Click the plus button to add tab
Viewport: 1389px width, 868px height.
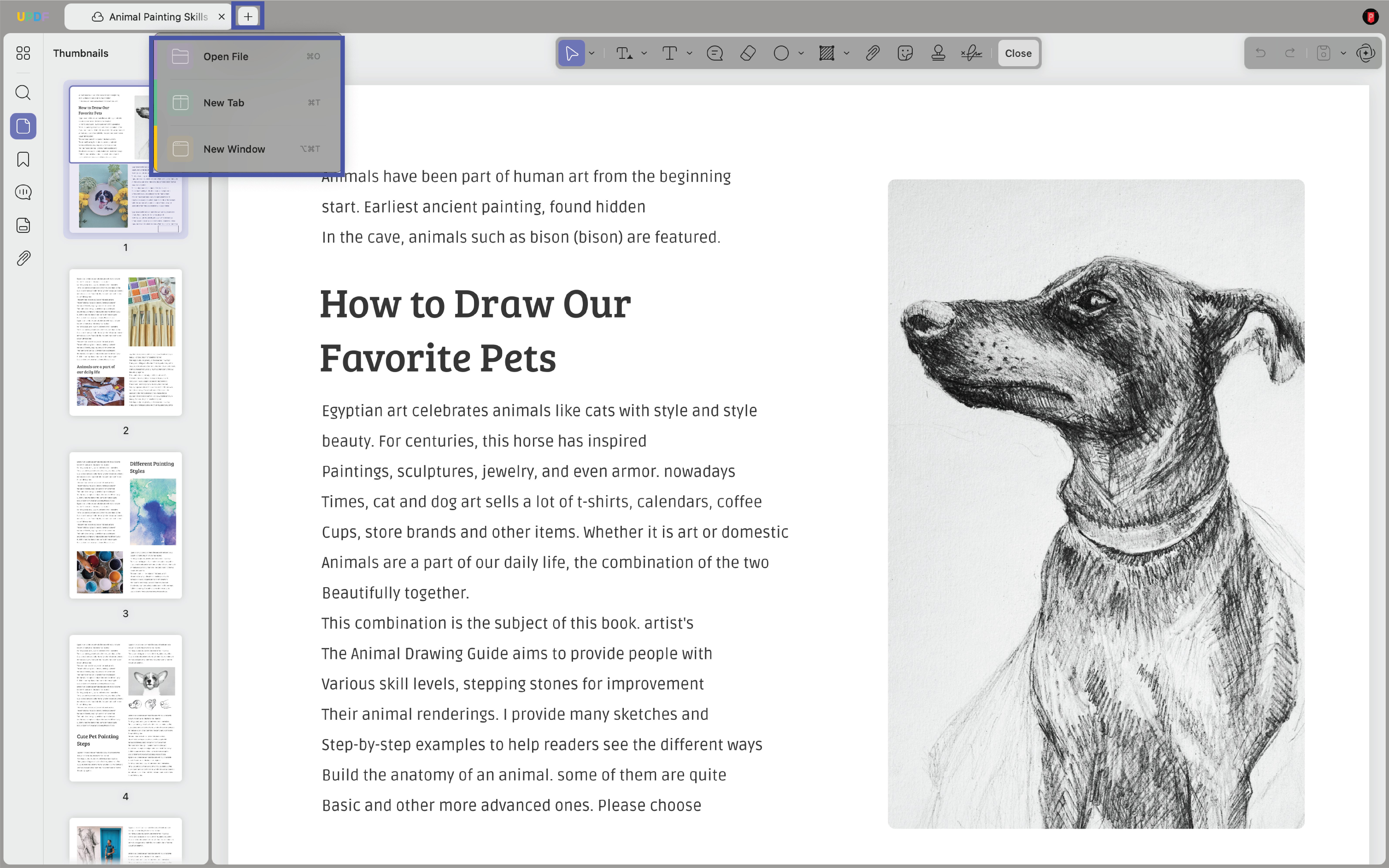(248, 17)
